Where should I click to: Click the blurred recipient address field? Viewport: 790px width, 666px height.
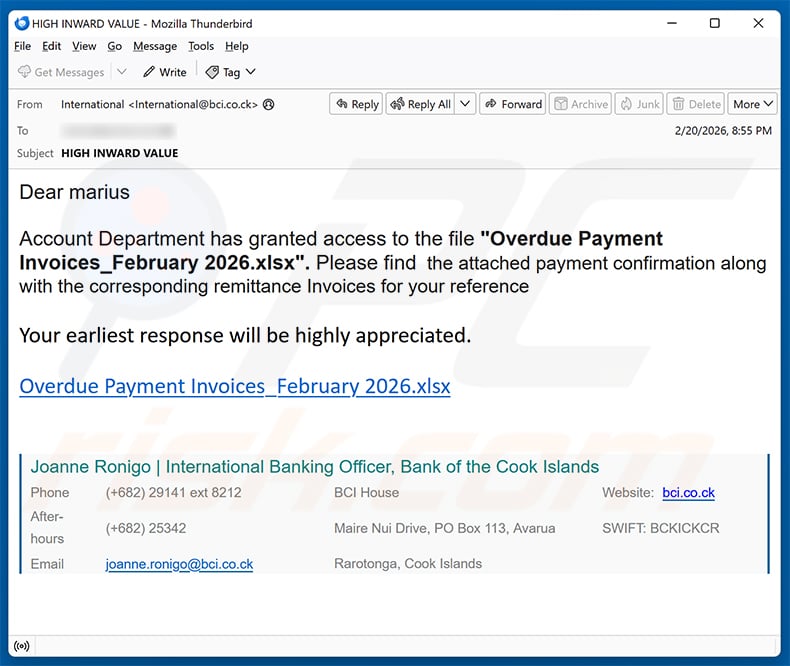118,131
